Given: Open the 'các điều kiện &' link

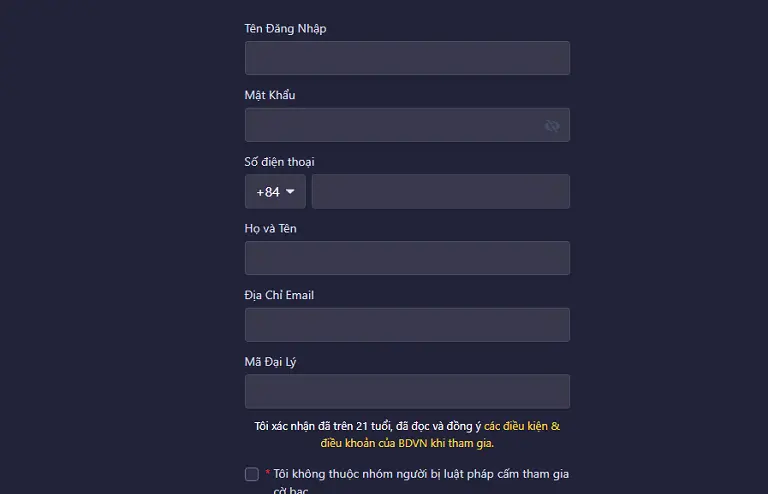Looking at the screenshot, I should [x=522, y=426].
